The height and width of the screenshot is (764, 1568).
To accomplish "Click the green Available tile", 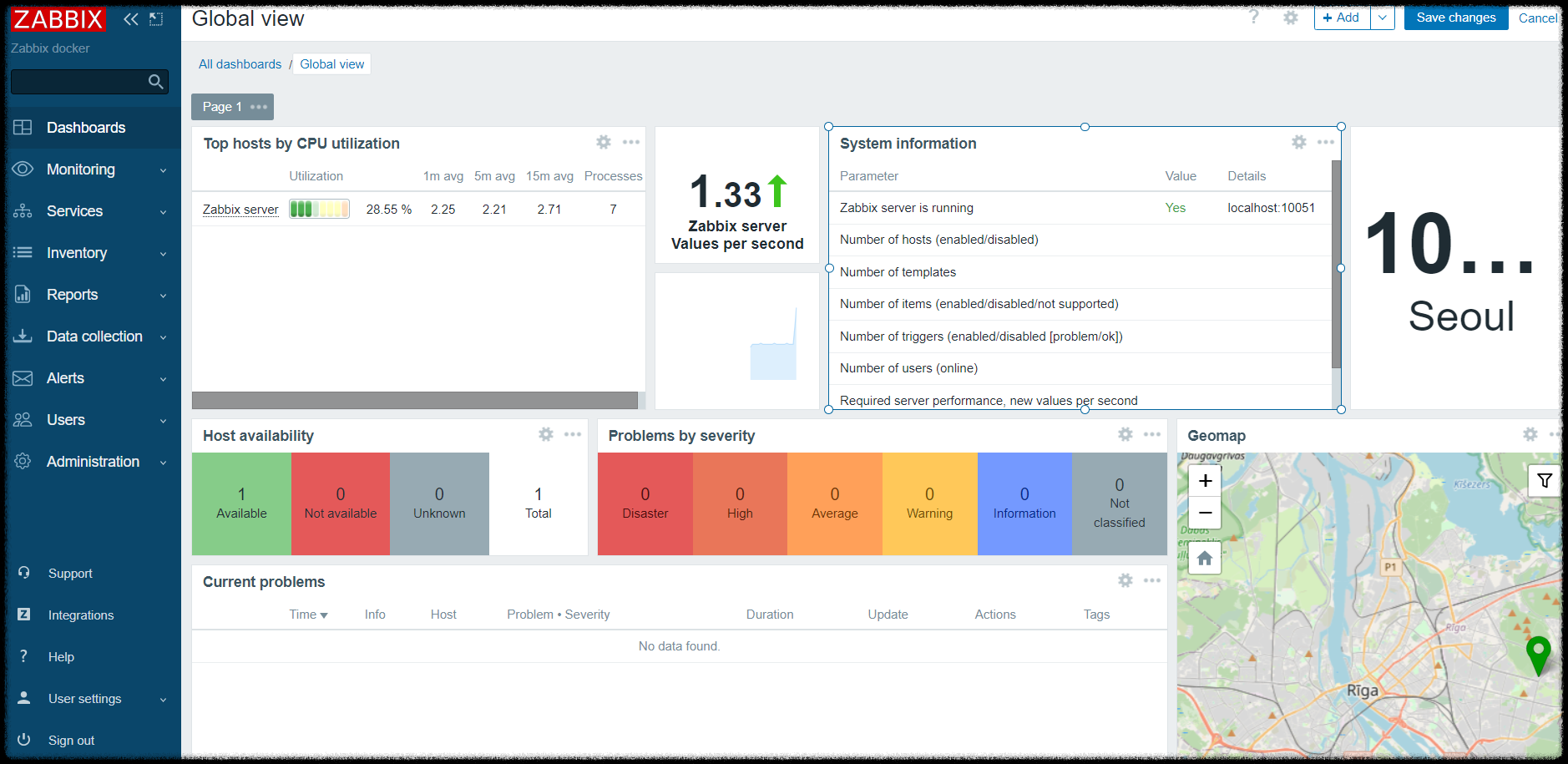I will (x=241, y=504).
